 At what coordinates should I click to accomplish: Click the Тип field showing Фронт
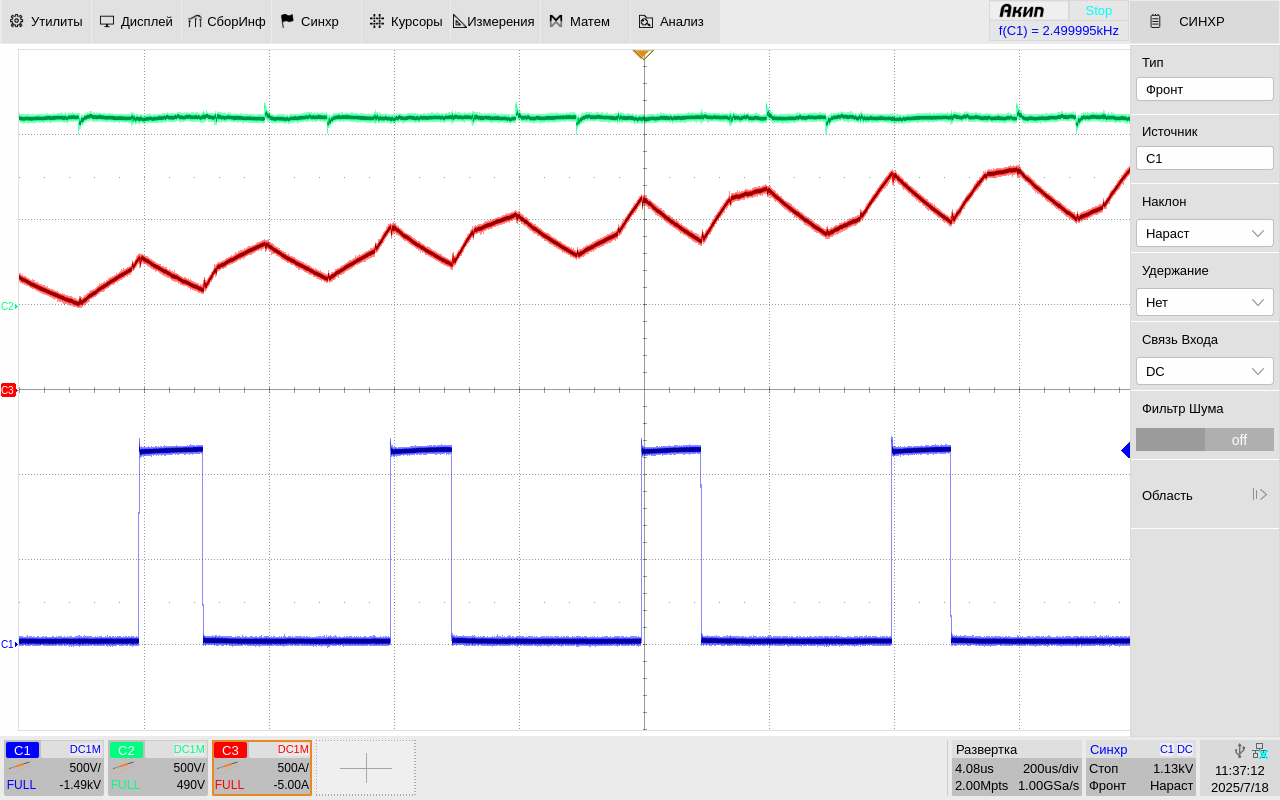(1204, 89)
